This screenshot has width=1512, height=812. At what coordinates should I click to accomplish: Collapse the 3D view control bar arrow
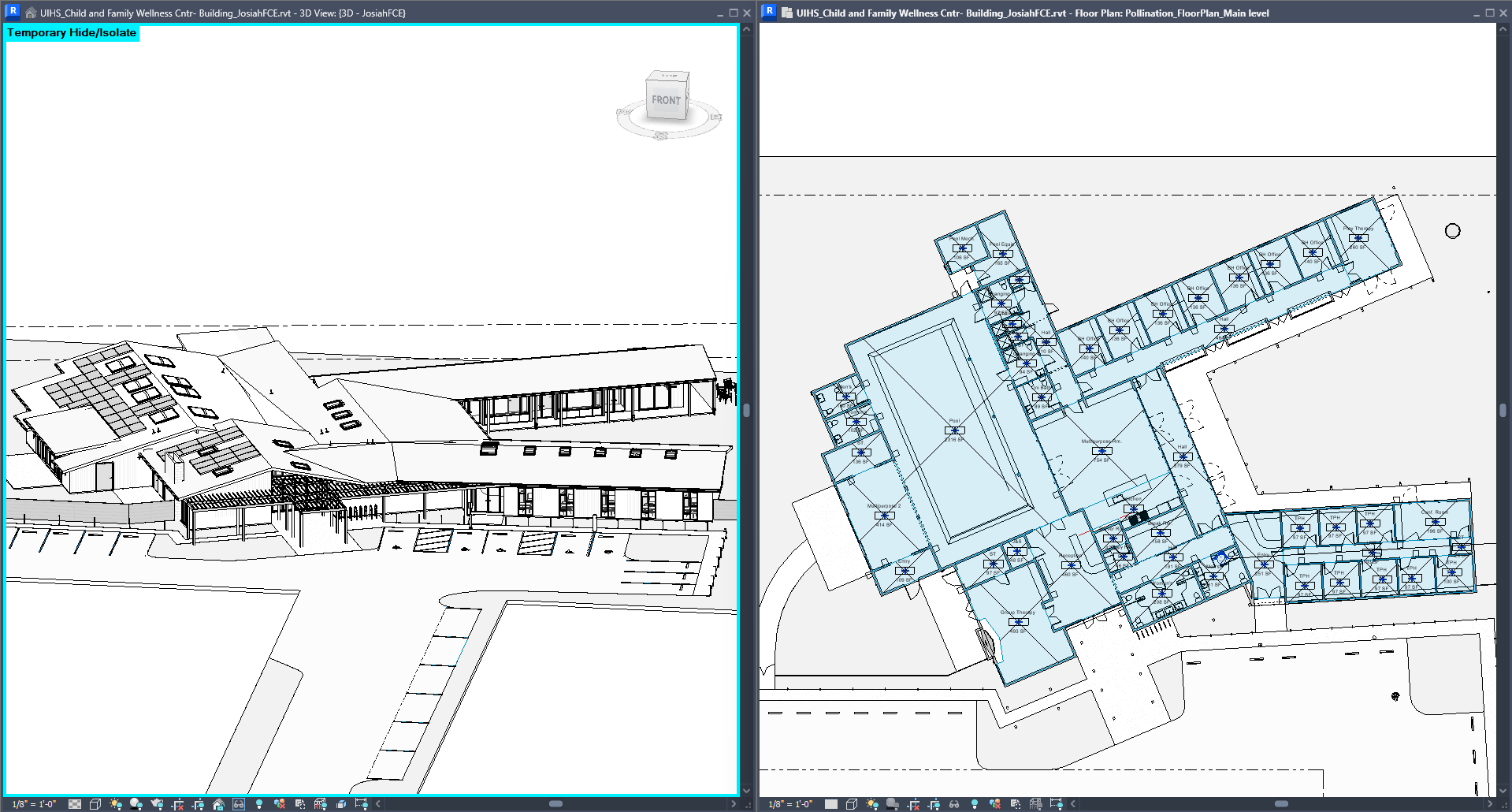(x=378, y=804)
